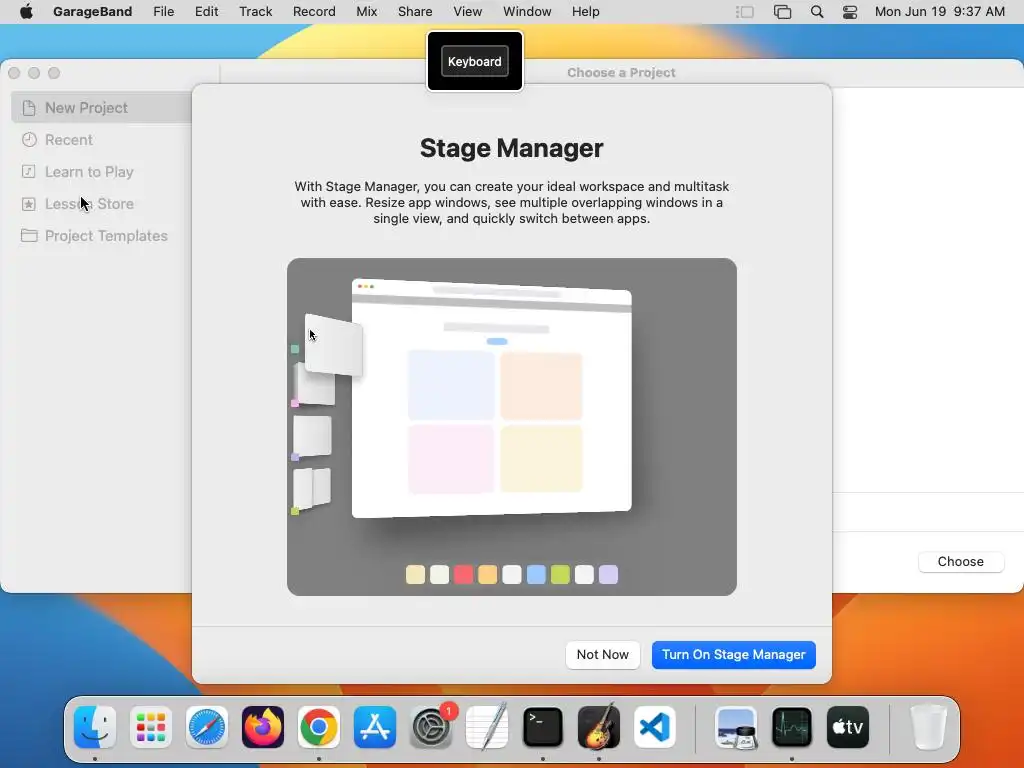Viewport: 1024px width, 768px height.
Task: Open the Record menu
Action: 314,12
